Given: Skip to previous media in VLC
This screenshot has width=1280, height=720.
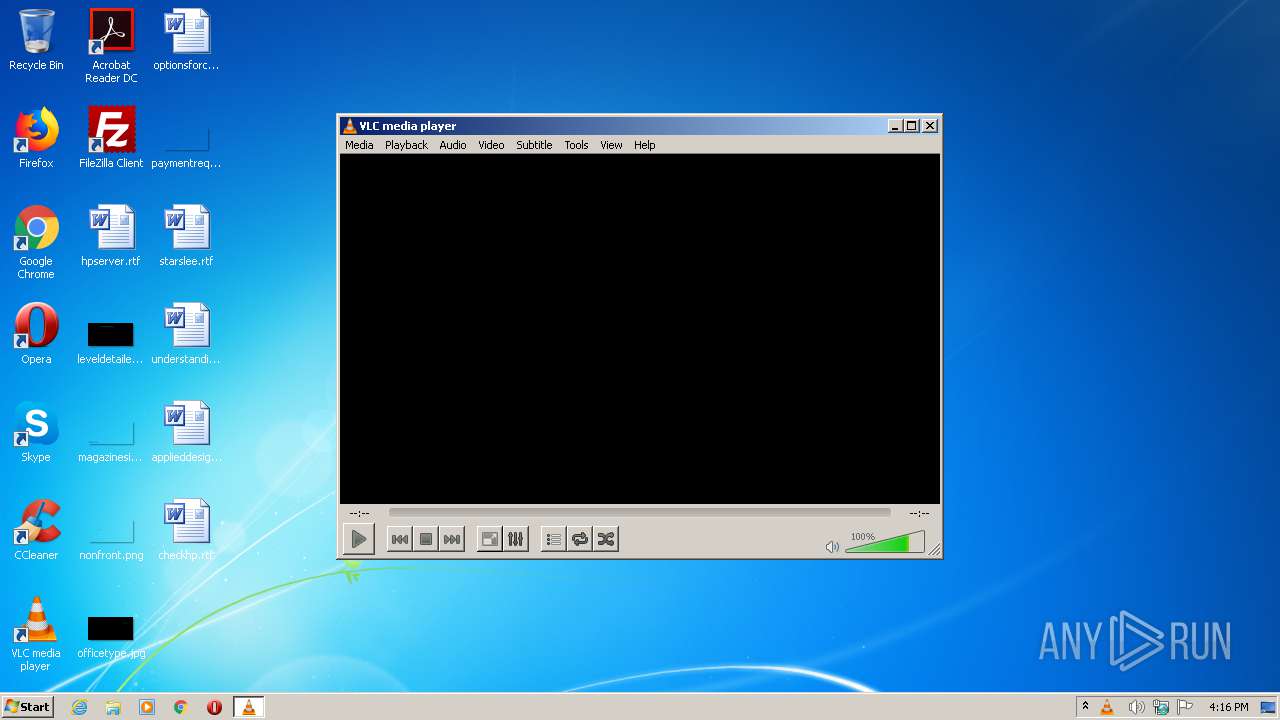Looking at the screenshot, I should 399,539.
